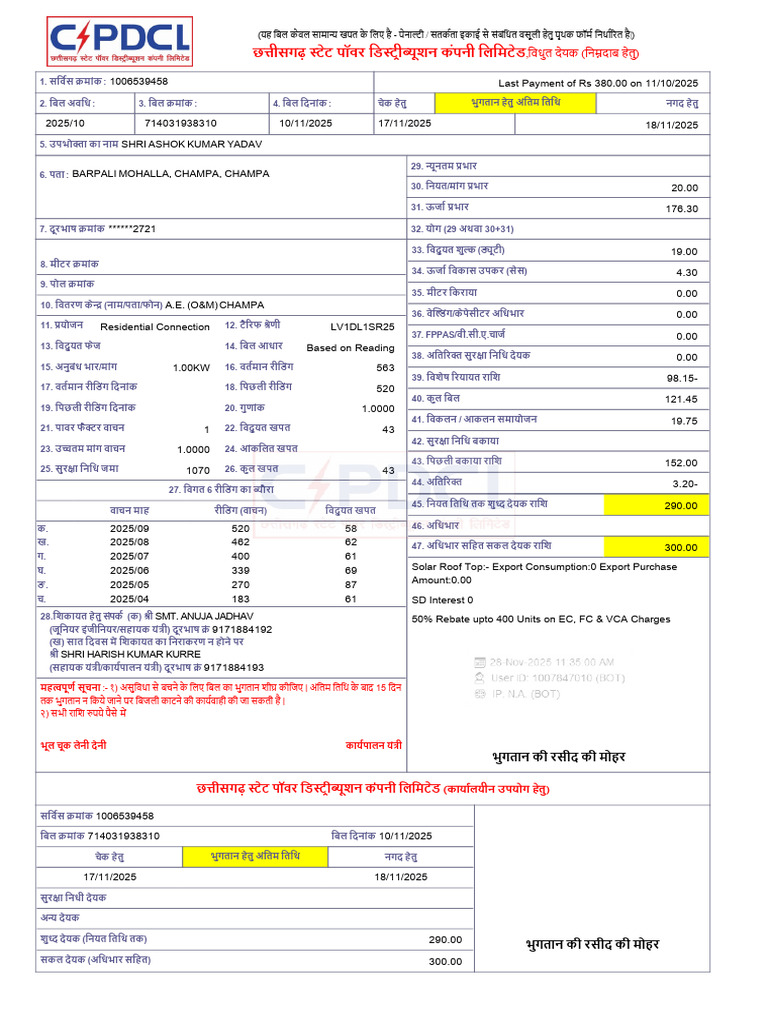Select service number 1006539458 at top
The image size is (768, 1024).
139,82
